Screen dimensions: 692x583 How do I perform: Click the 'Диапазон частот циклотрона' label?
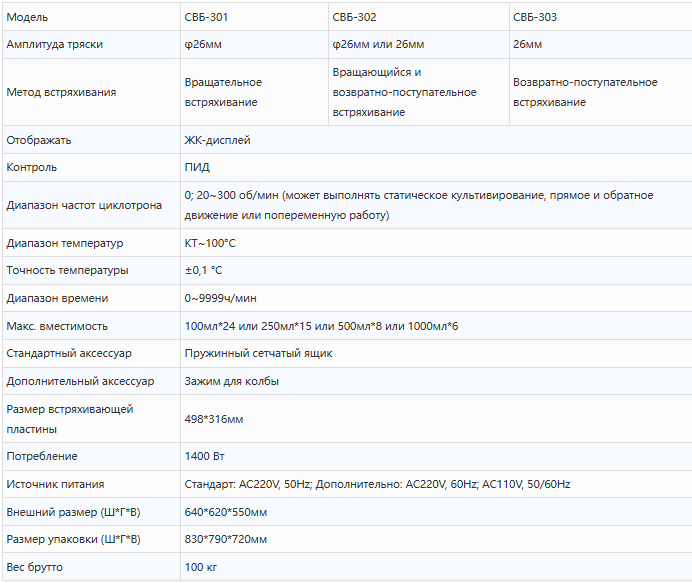84,205
